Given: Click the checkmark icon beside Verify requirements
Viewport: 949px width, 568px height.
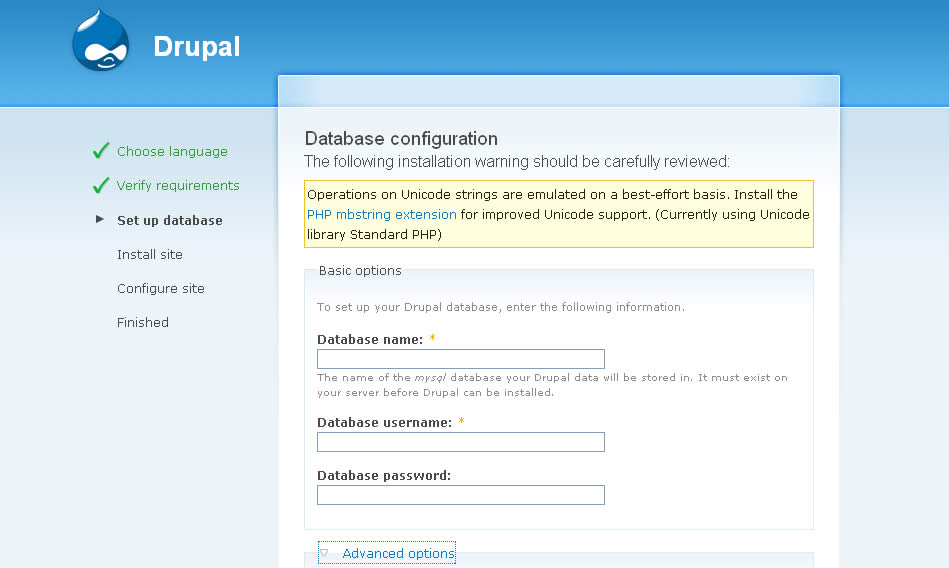Looking at the screenshot, I should tap(100, 185).
